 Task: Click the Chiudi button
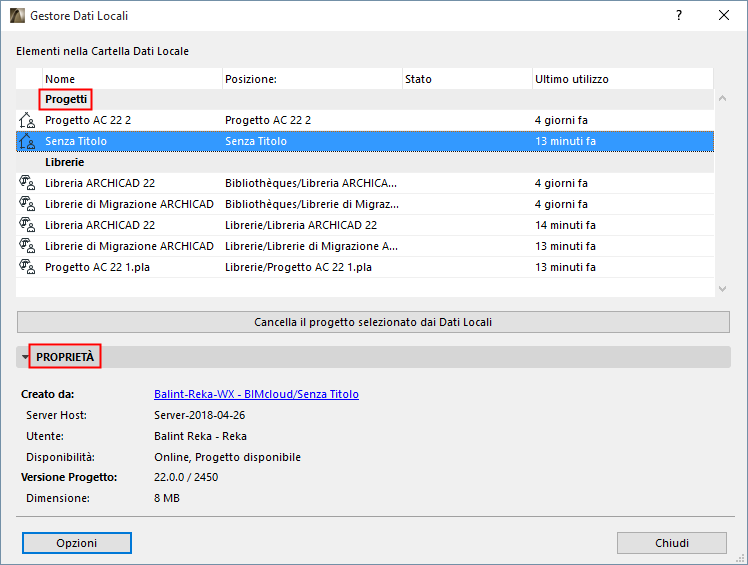(x=672, y=543)
